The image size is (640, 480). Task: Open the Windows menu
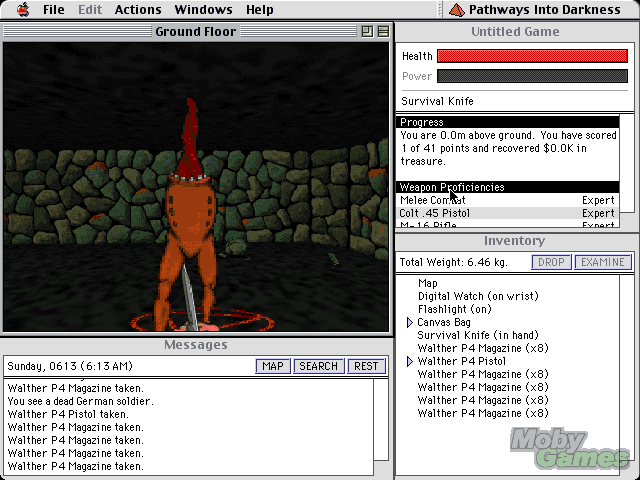[203, 9]
